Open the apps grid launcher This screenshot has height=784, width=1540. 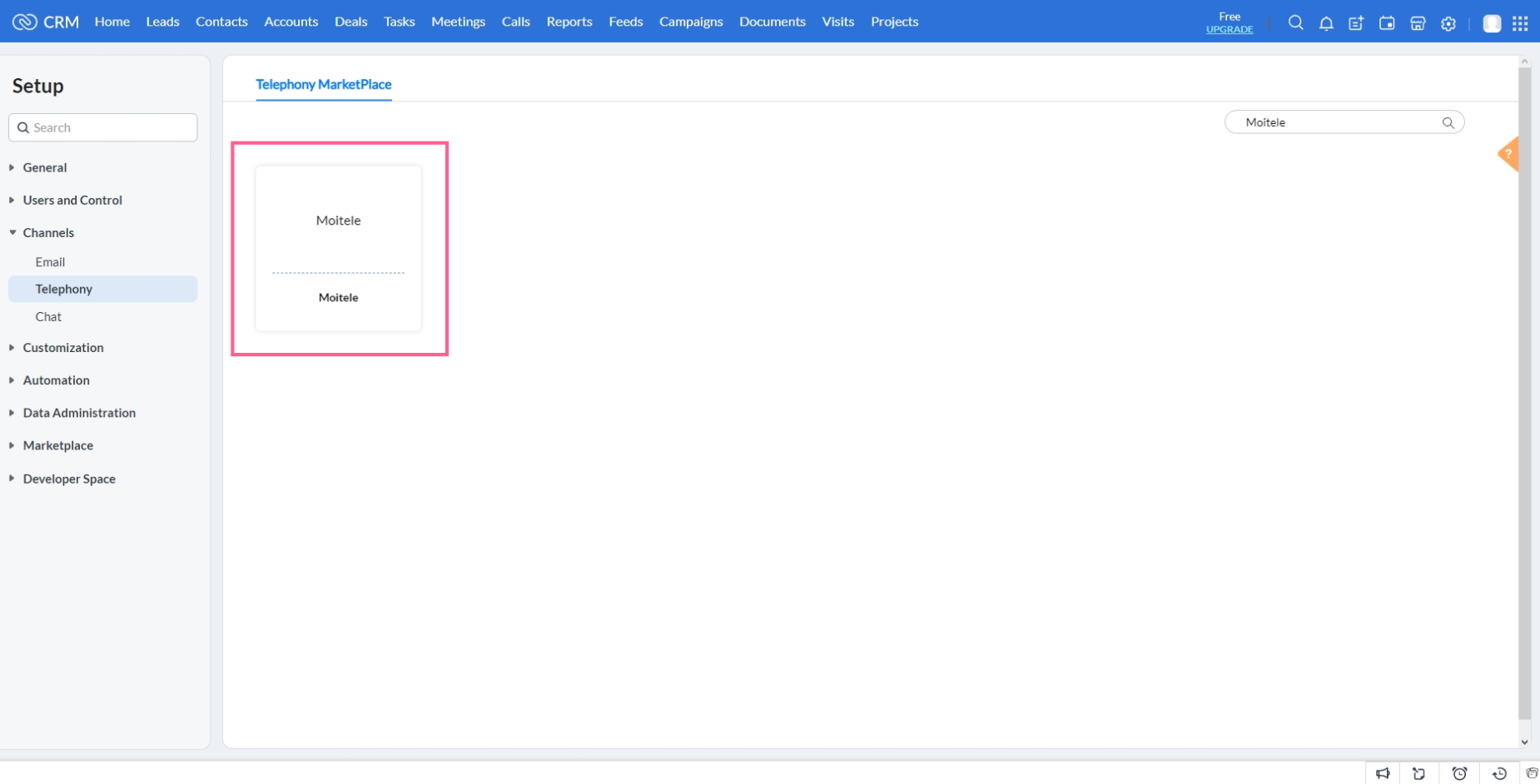(x=1520, y=23)
